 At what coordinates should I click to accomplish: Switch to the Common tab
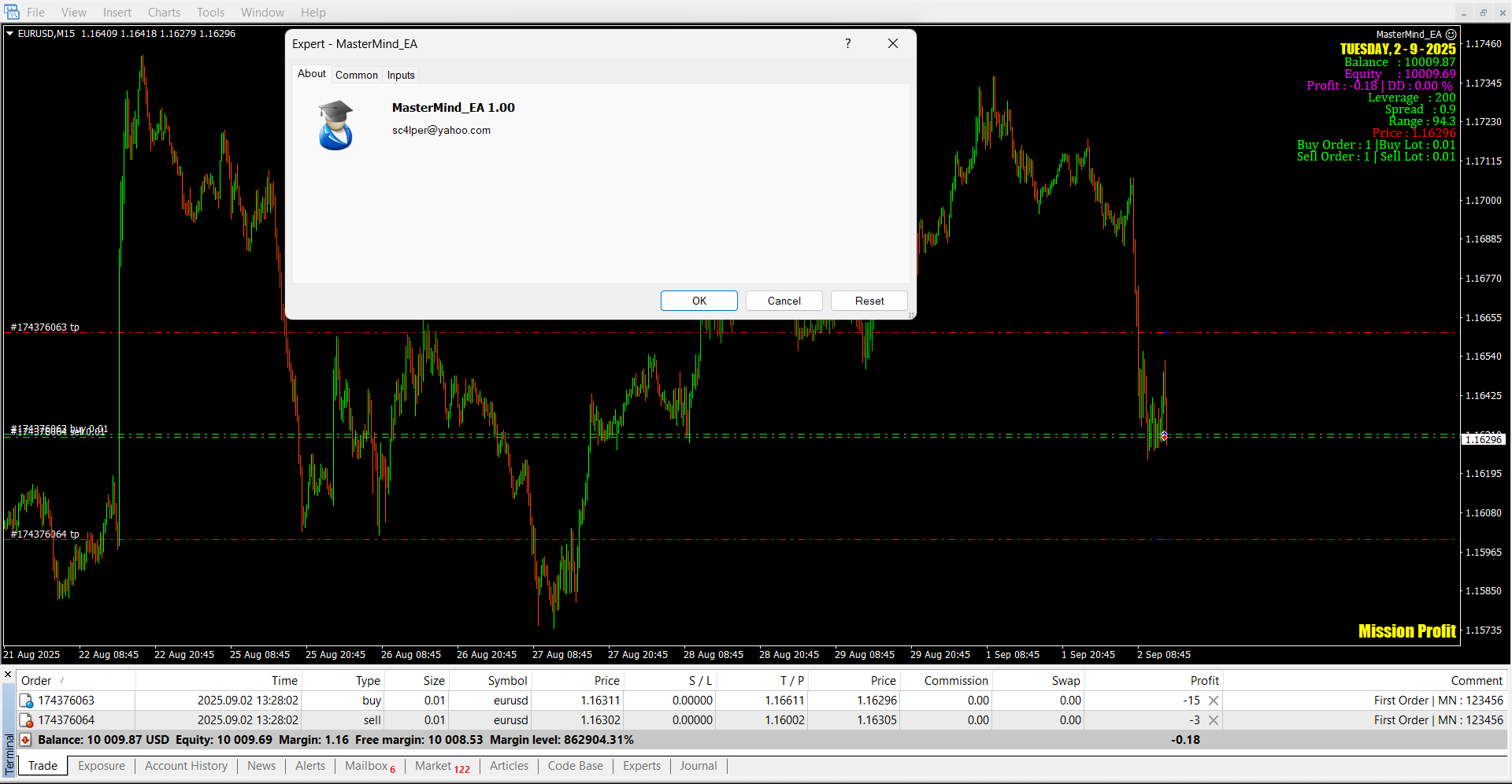(x=356, y=75)
